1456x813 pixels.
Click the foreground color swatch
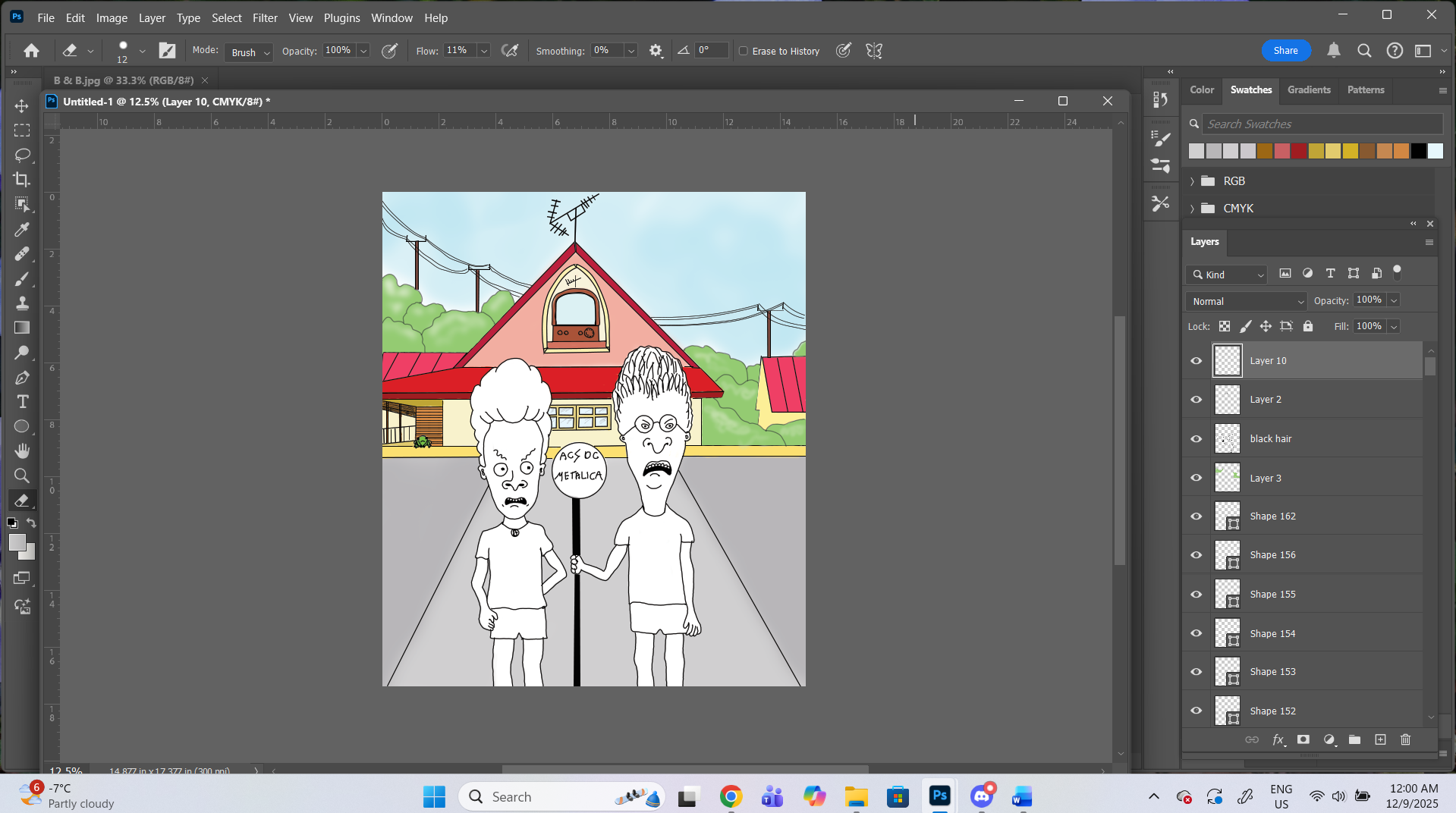point(17,542)
